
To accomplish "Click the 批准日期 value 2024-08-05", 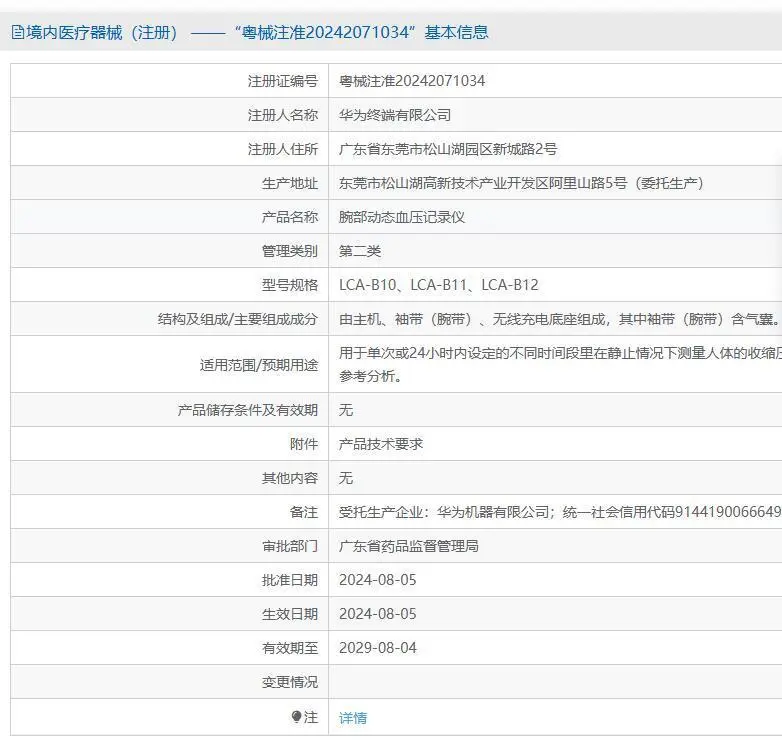I will pos(378,580).
